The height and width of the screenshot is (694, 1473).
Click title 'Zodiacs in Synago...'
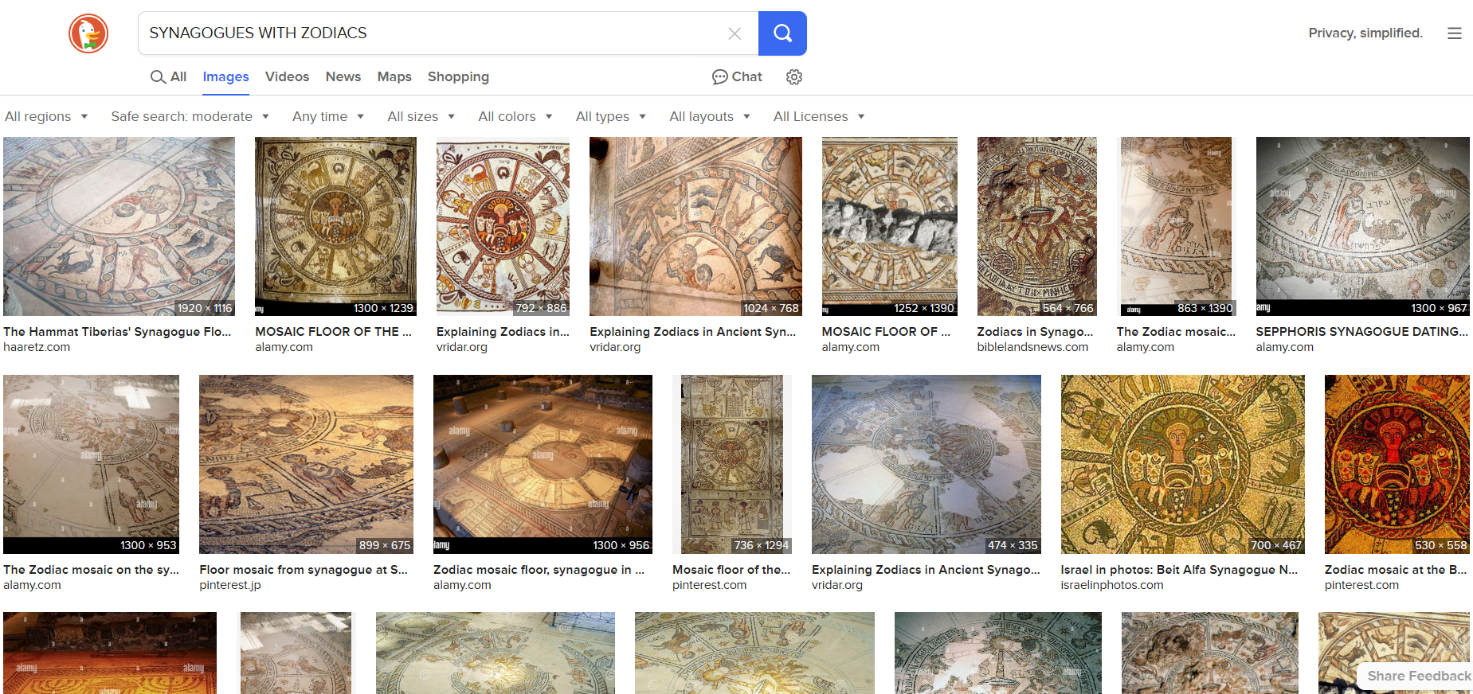pos(1035,332)
